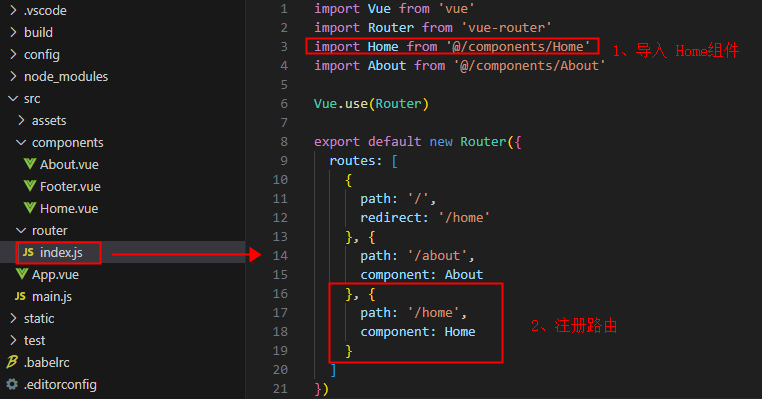Click '@/components/Home' import string
Viewport: 762px width, 399px height.
coord(518,47)
